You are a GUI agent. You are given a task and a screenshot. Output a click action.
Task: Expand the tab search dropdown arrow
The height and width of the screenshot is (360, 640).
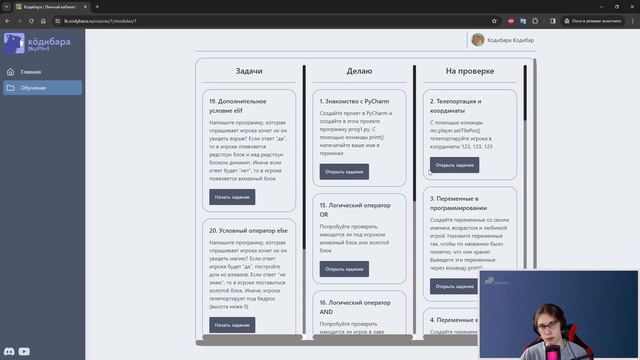(x=7, y=7)
